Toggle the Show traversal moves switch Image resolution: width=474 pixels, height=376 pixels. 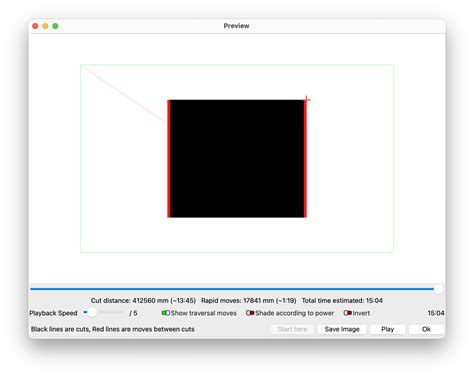(166, 313)
